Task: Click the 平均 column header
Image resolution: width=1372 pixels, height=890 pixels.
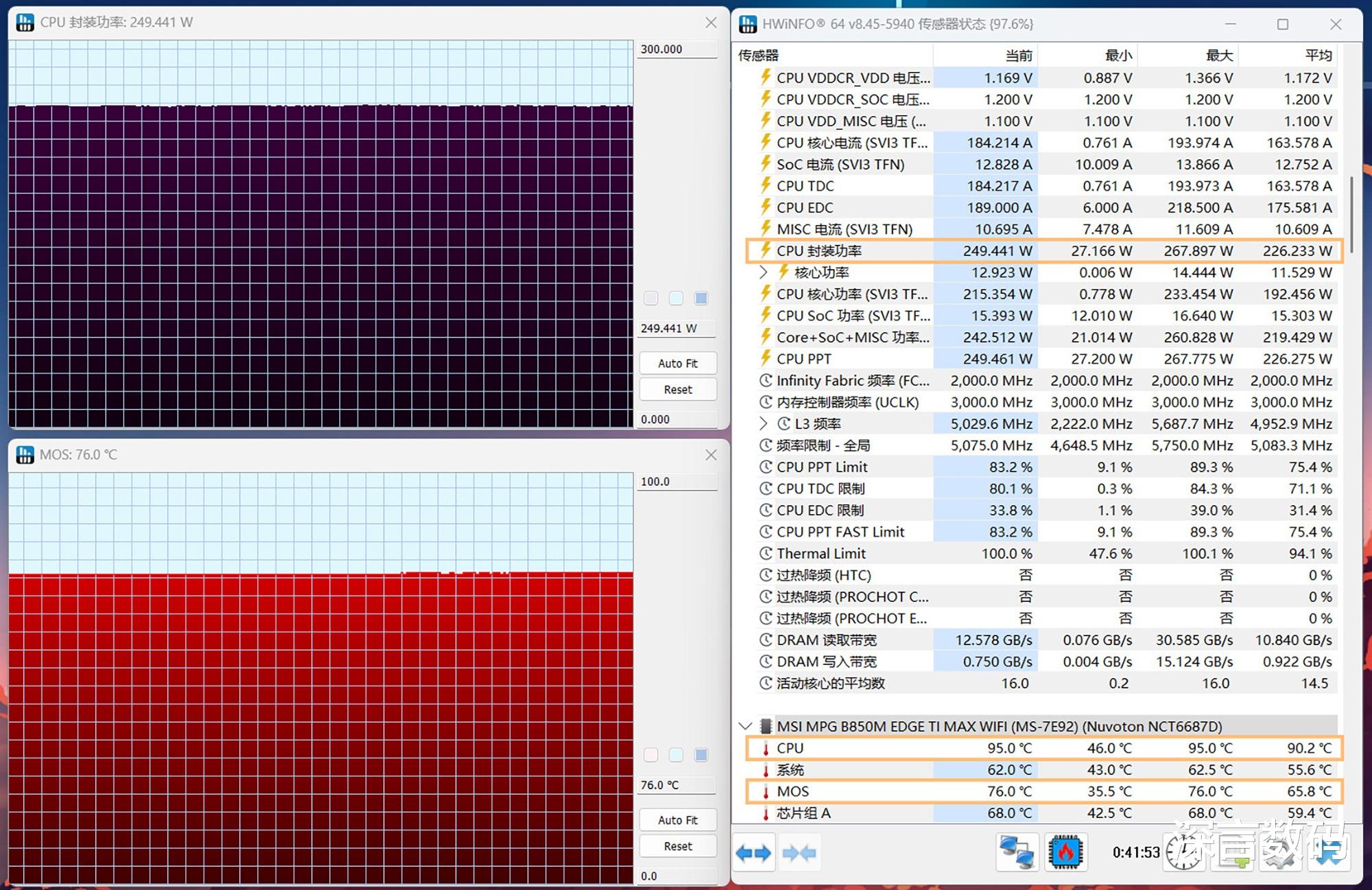Action: [1317, 56]
